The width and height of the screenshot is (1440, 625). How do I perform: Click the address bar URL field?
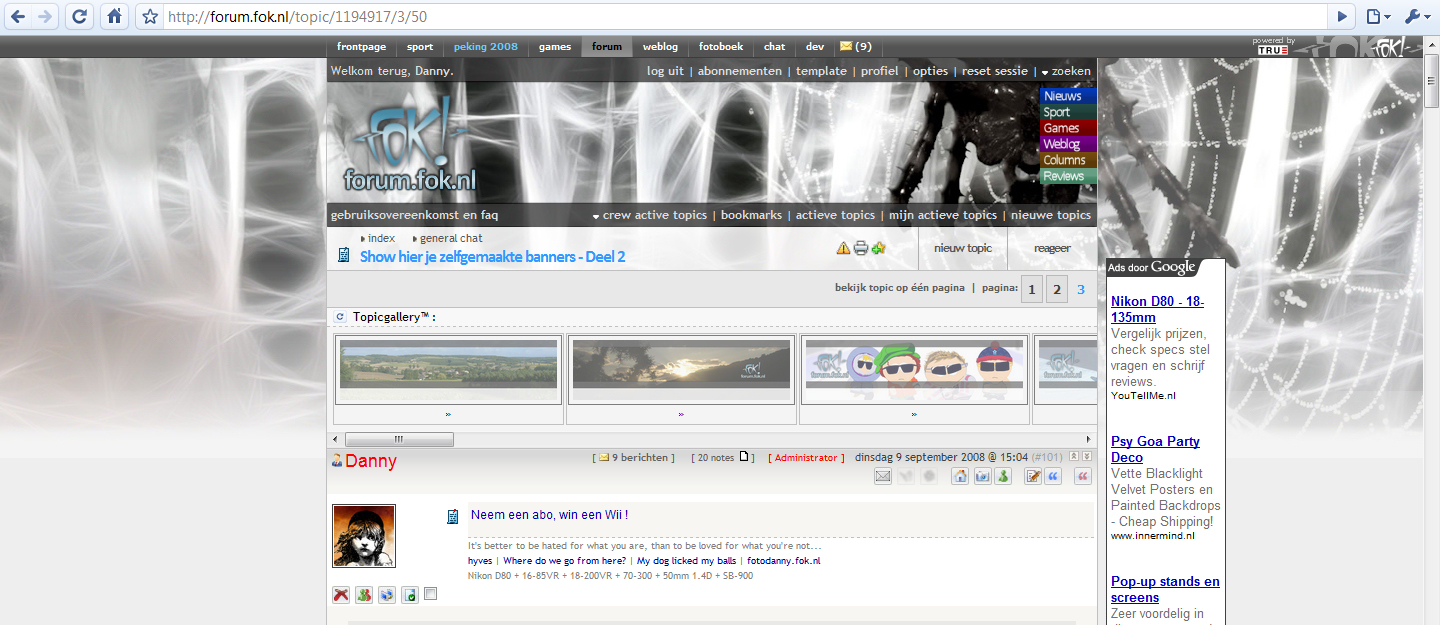(x=745, y=16)
